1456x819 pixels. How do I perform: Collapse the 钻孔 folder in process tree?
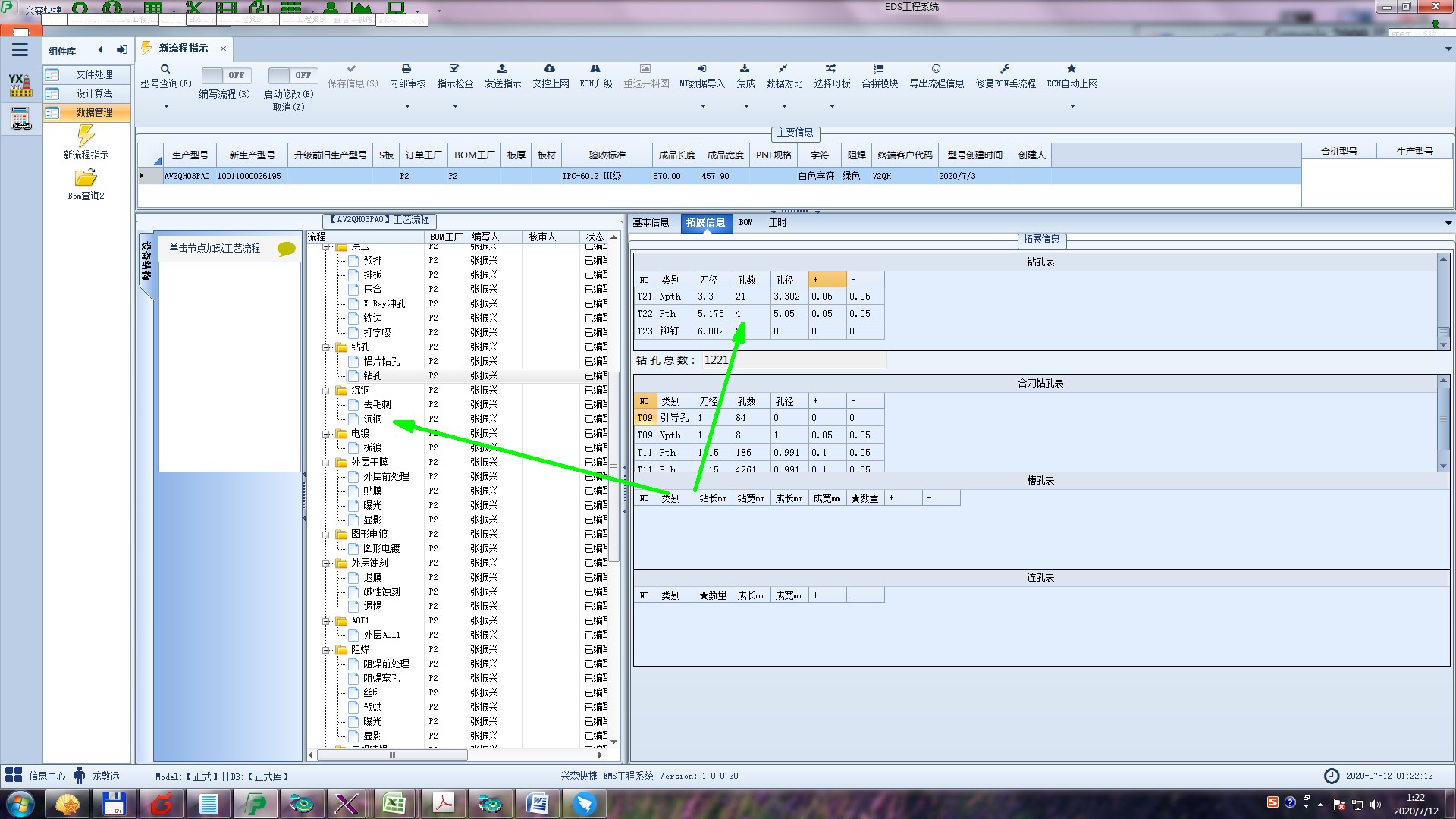pos(327,347)
